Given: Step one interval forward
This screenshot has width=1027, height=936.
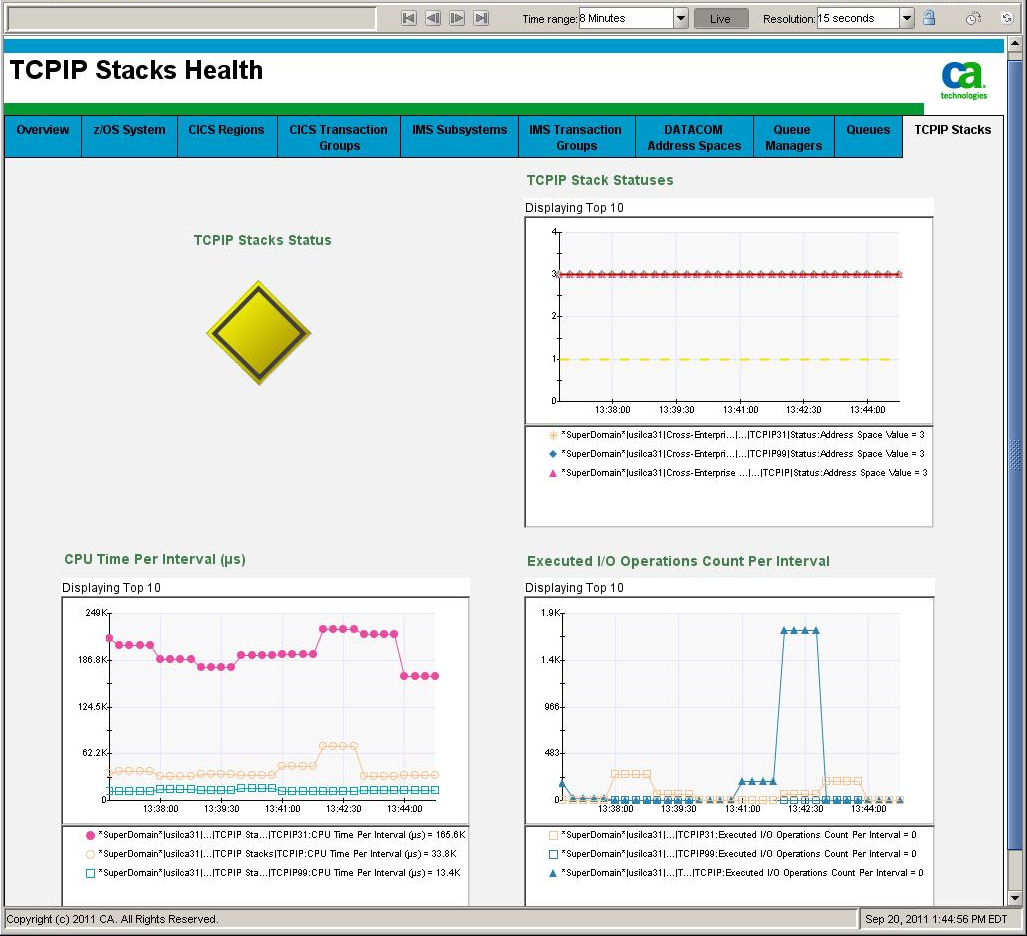Looking at the screenshot, I should [x=457, y=18].
